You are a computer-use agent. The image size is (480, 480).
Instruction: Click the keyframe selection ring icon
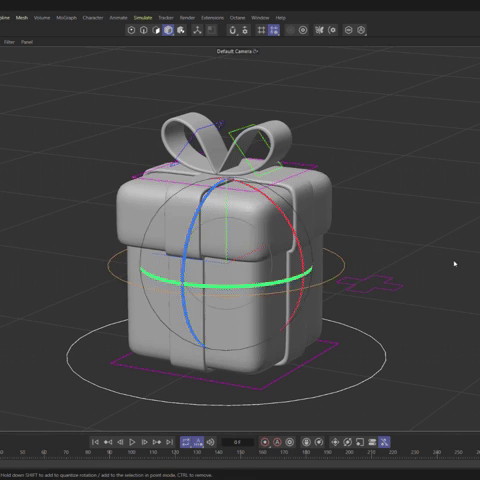click(290, 442)
